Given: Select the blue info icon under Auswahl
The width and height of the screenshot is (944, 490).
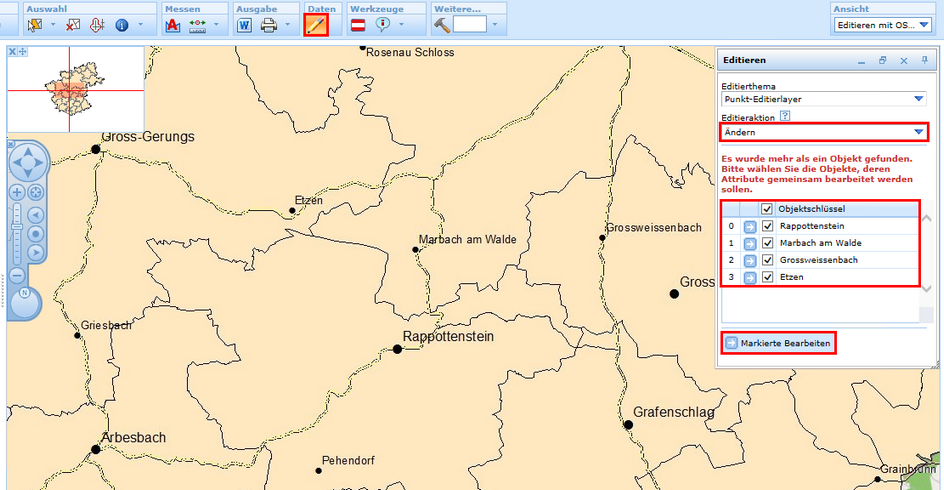Looking at the screenshot, I should point(122,25).
